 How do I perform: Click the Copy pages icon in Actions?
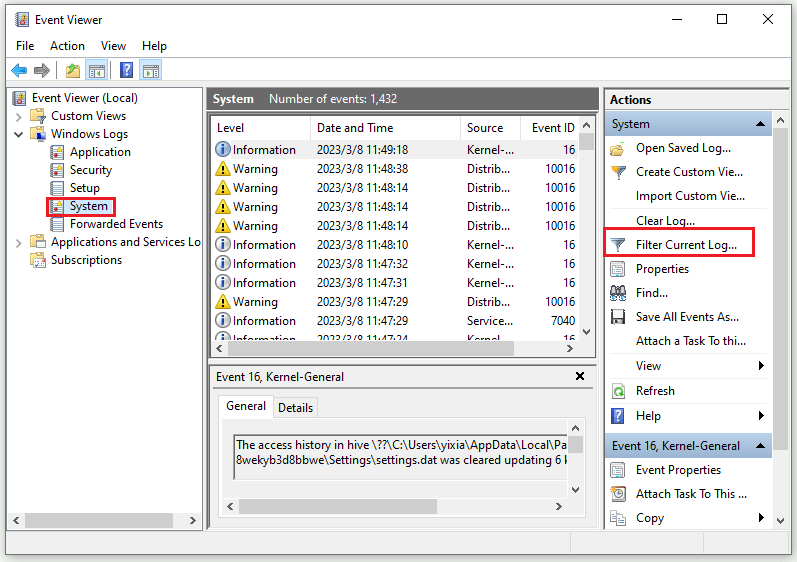[x=618, y=518]
